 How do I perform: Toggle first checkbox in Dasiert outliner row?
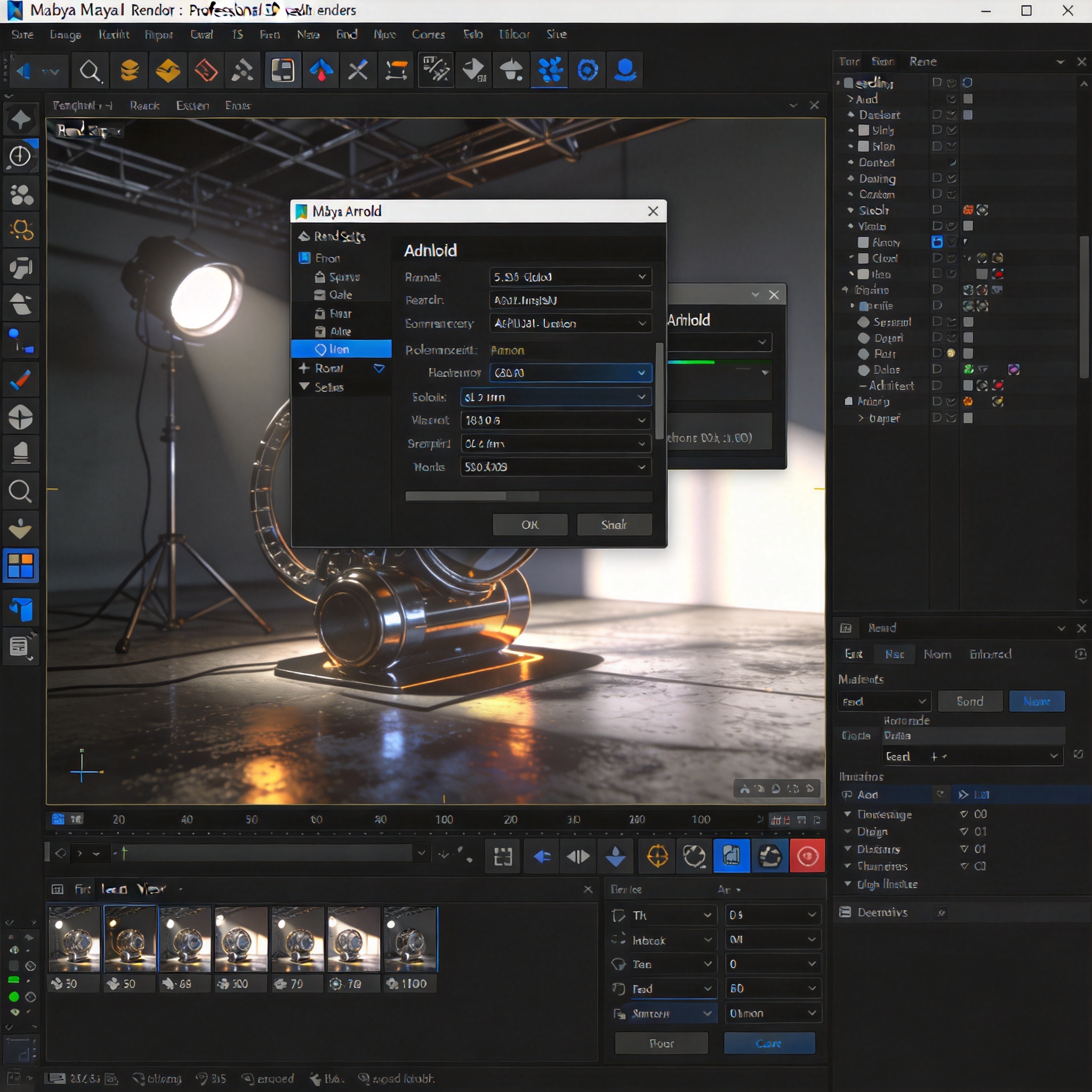click(x=936, y=115)
